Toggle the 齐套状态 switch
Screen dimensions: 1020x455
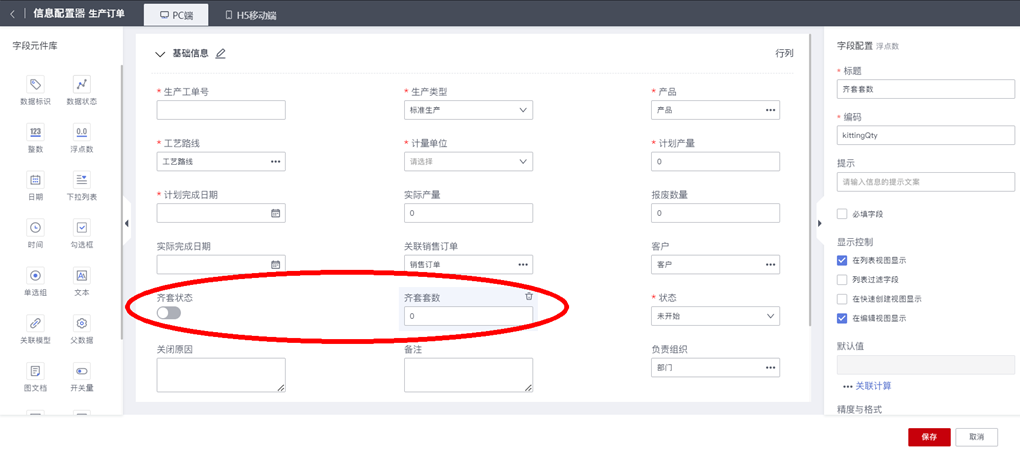pyautogui.click(x=169, y=313)
